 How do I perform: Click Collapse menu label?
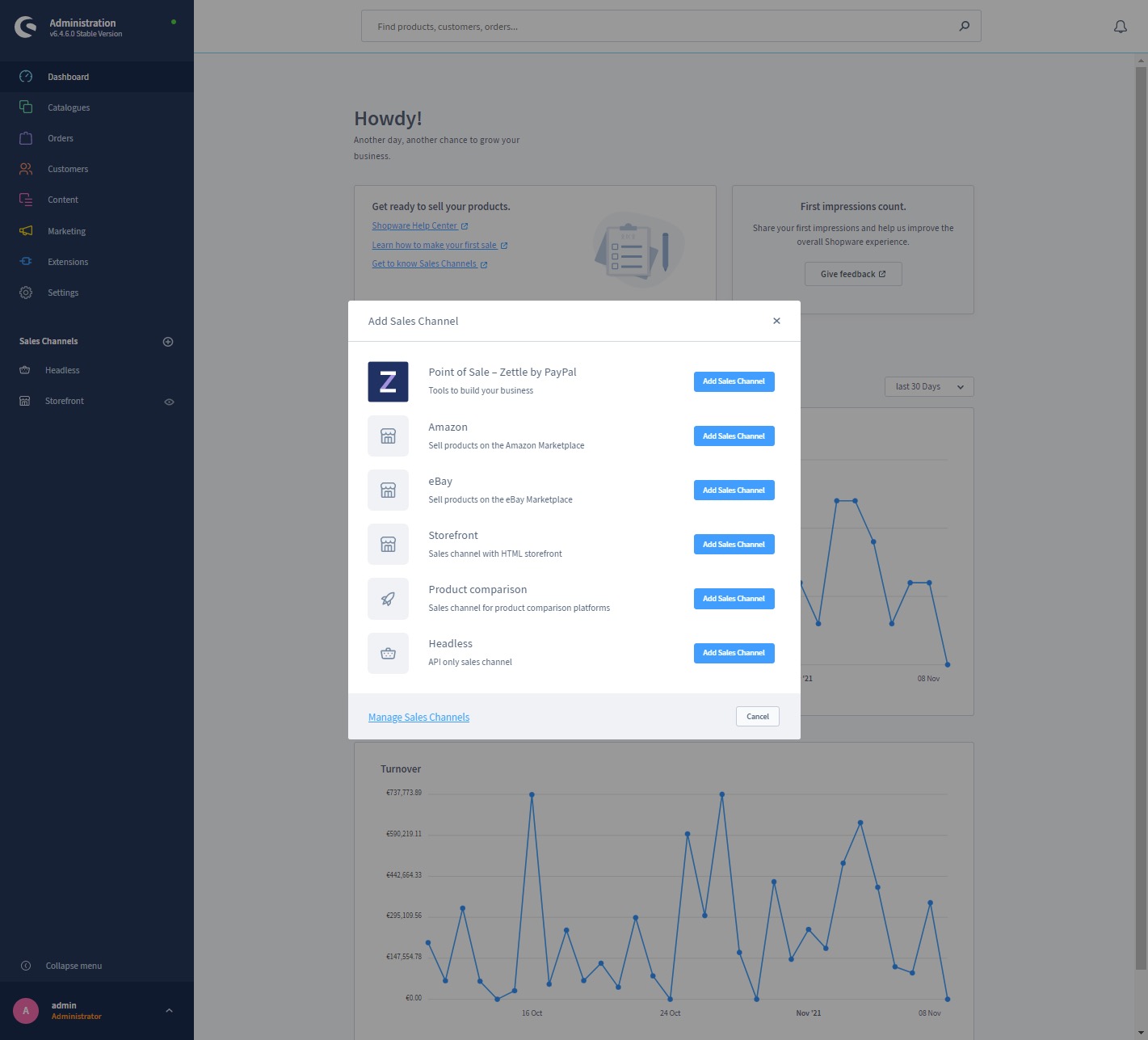74,966
